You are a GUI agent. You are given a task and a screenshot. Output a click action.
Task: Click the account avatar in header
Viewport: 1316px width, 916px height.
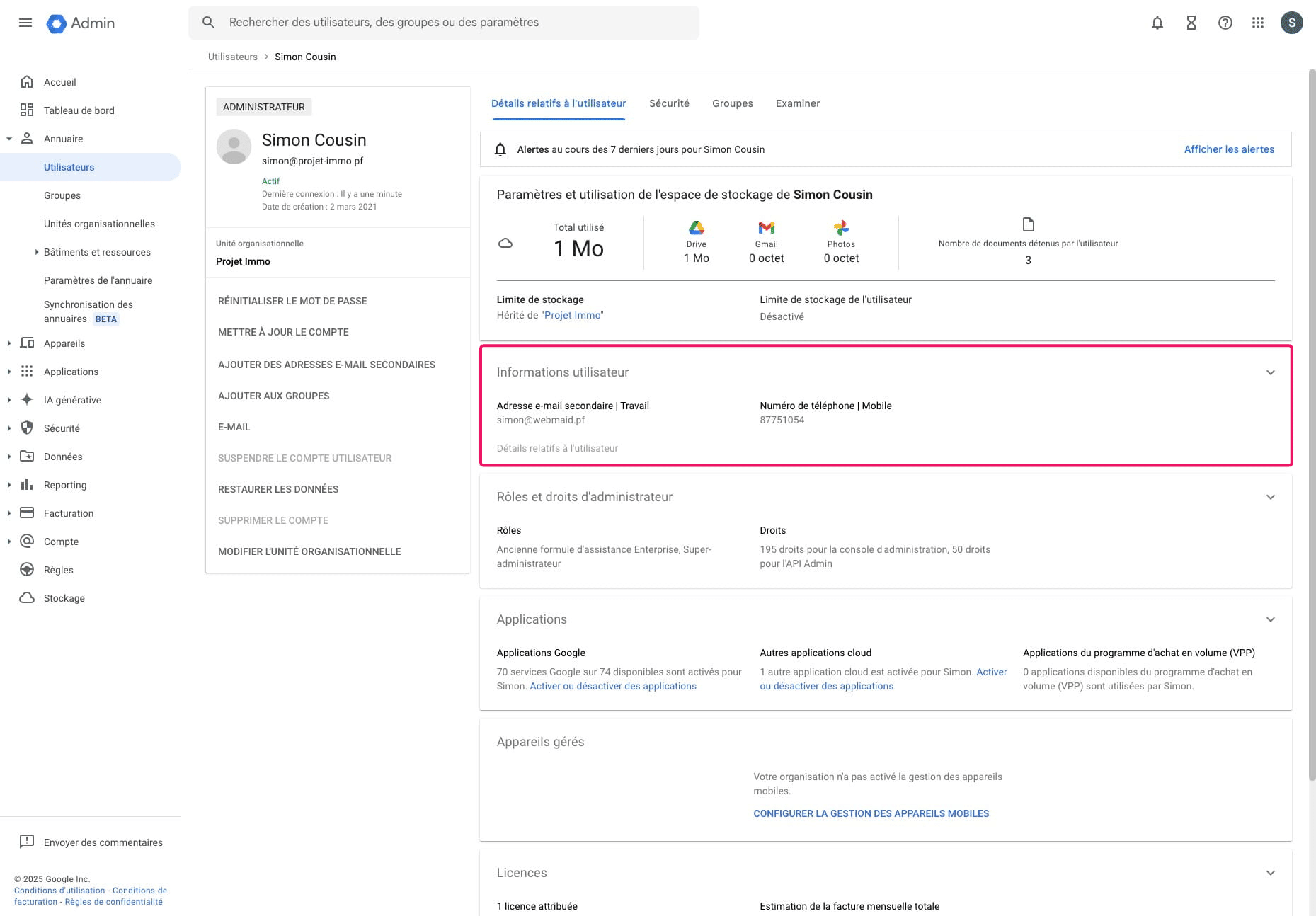coord(1292,23)
